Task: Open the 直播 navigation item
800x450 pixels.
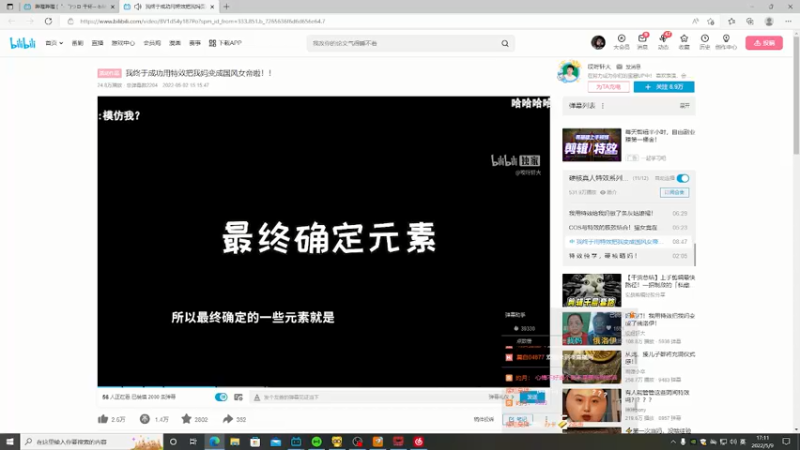Action: 97,43
